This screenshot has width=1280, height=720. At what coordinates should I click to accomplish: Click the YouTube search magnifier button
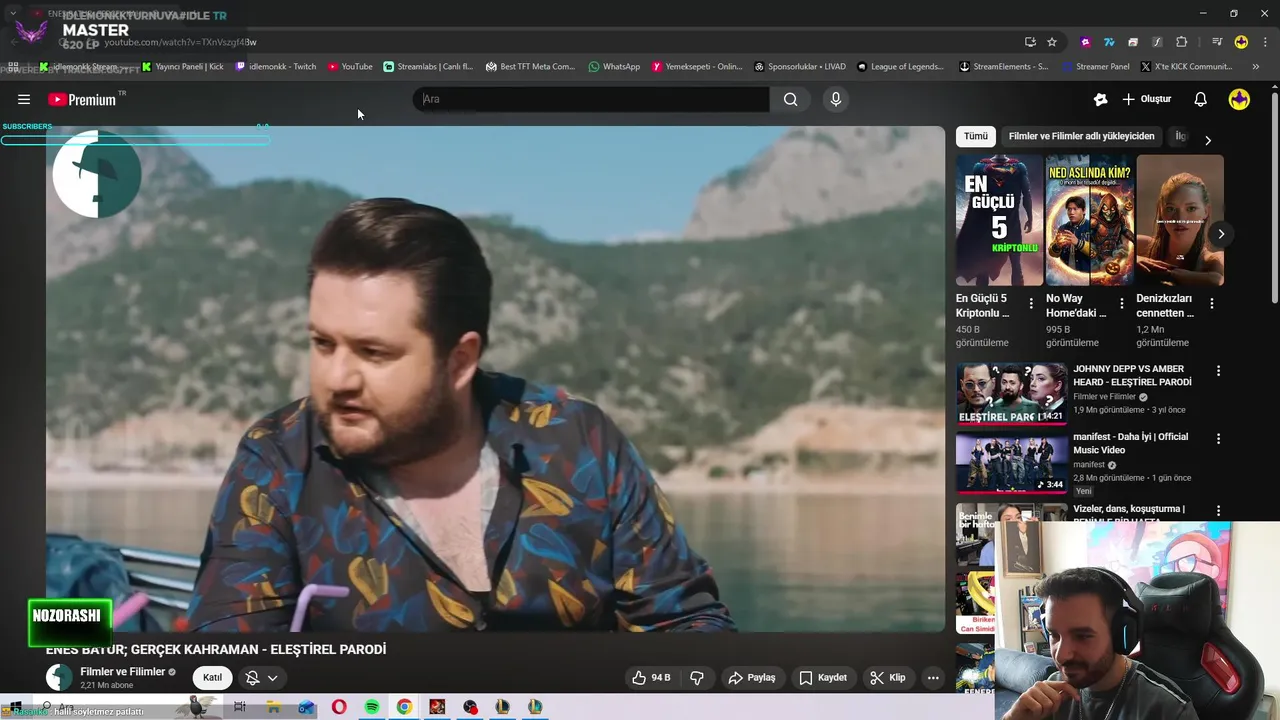(x=791, y=99)
